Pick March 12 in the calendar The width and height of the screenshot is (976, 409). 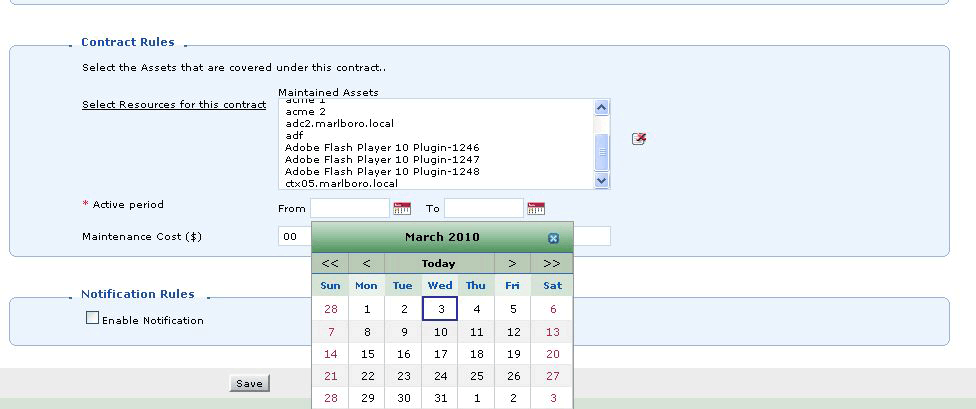(x=513, y=332)
